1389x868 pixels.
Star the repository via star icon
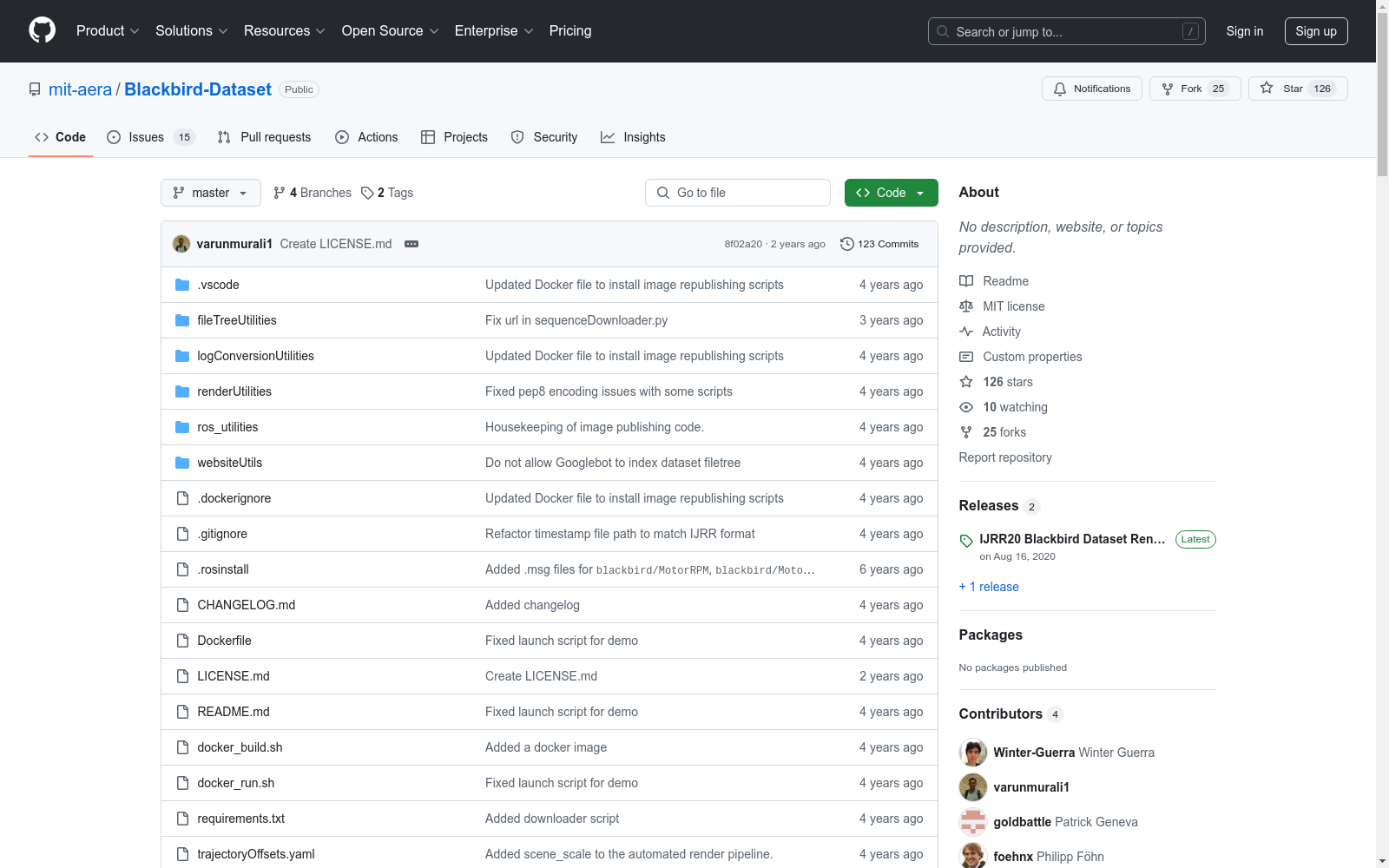[1267, 89]
